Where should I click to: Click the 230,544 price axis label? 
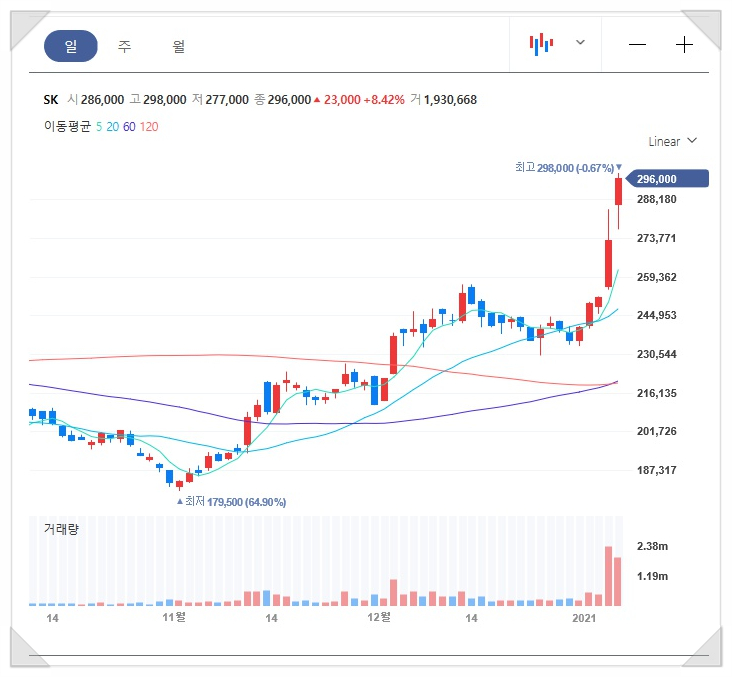click(656, 354)
